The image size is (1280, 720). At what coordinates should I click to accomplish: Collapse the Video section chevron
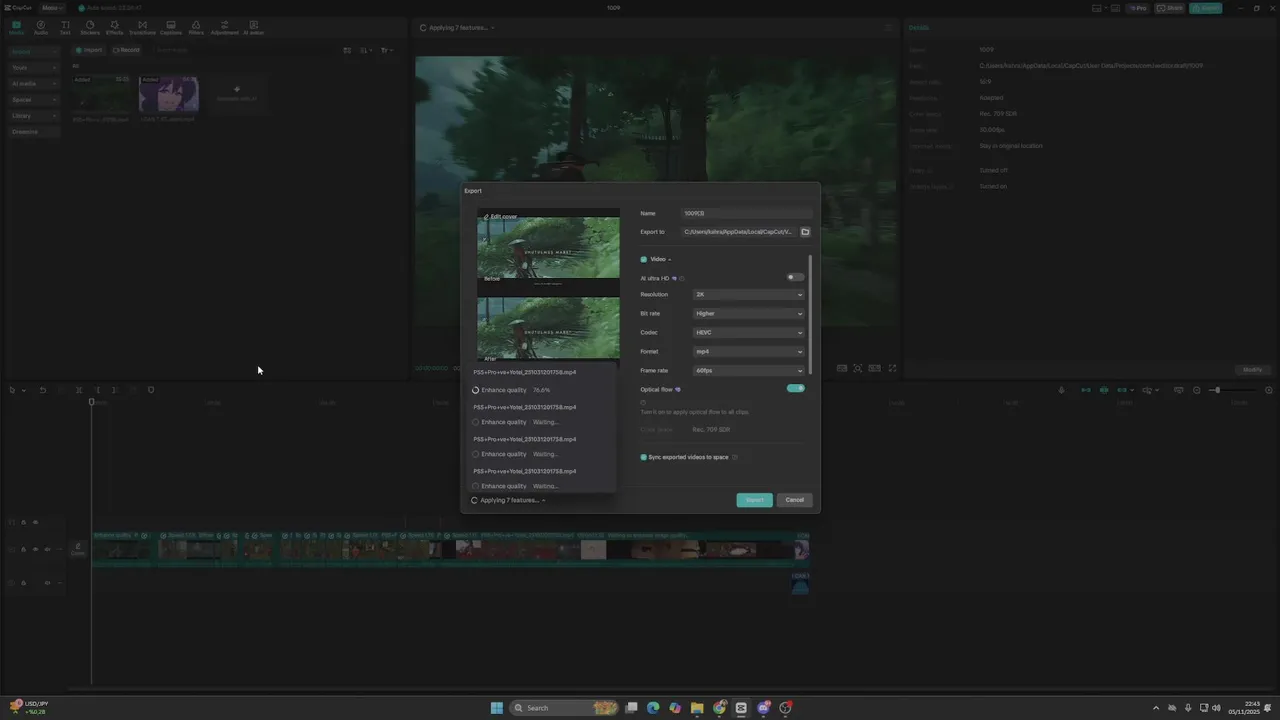670,260
